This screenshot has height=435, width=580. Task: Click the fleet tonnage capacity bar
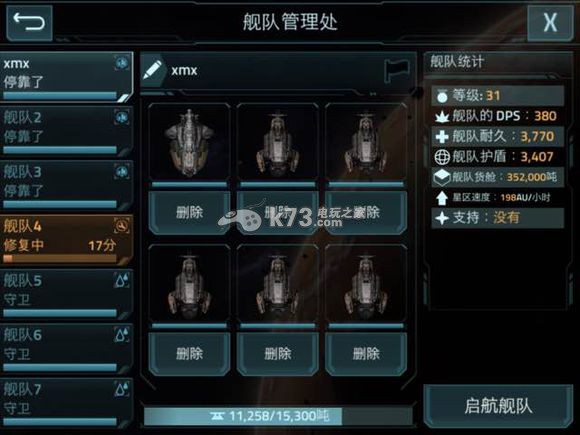point(278,416)
